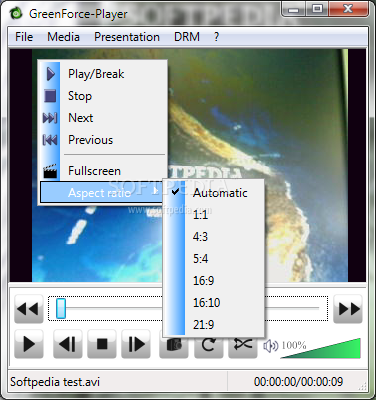Set aspect ratio to 16:10
The height and width of the screenshot is (400, 376).
pyautogui.click(x=214, y=303)
